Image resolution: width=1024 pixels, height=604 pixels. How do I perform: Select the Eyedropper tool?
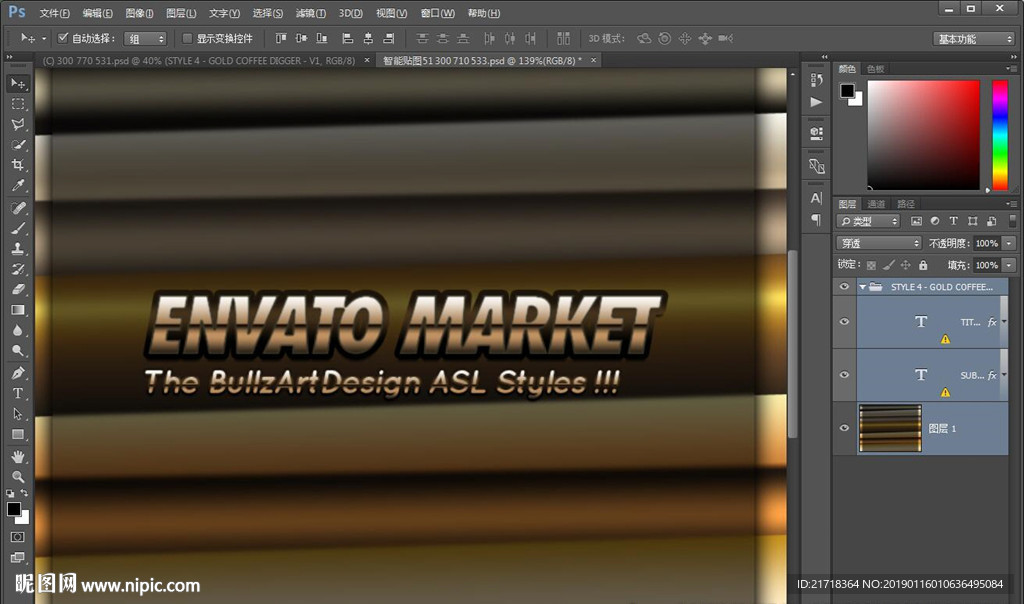click(18, 185)
